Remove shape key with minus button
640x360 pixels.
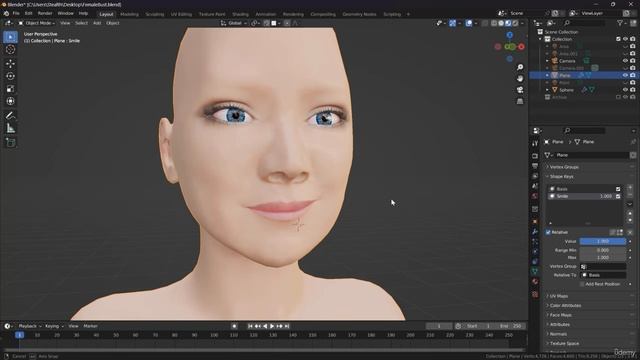coord(630,195)
